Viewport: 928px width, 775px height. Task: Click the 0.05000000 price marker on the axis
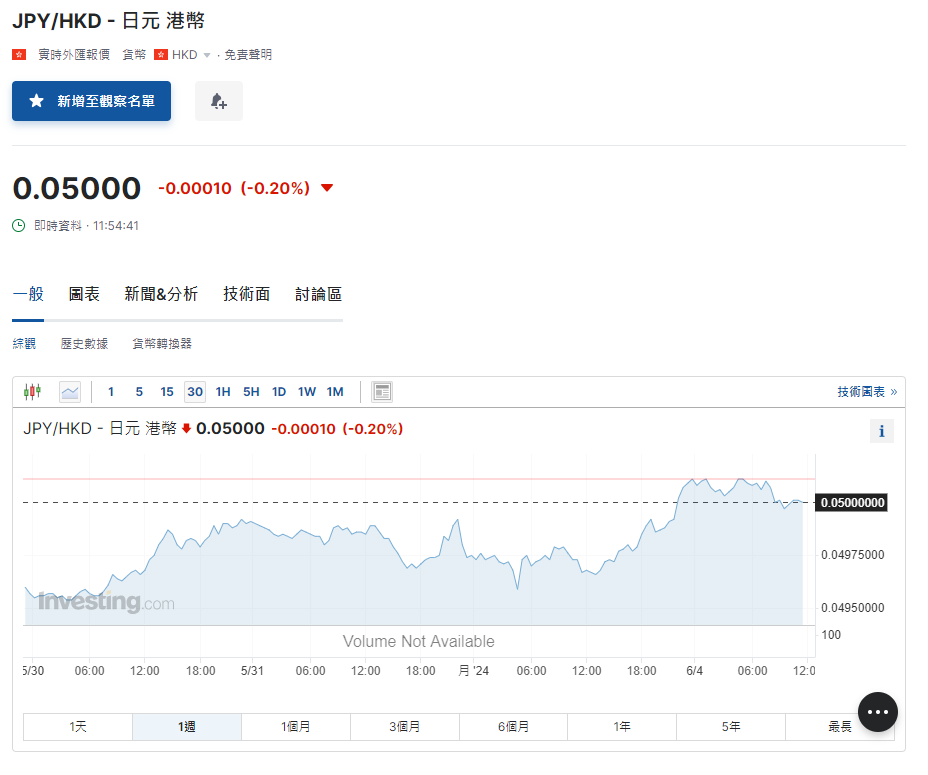[852, 503]
